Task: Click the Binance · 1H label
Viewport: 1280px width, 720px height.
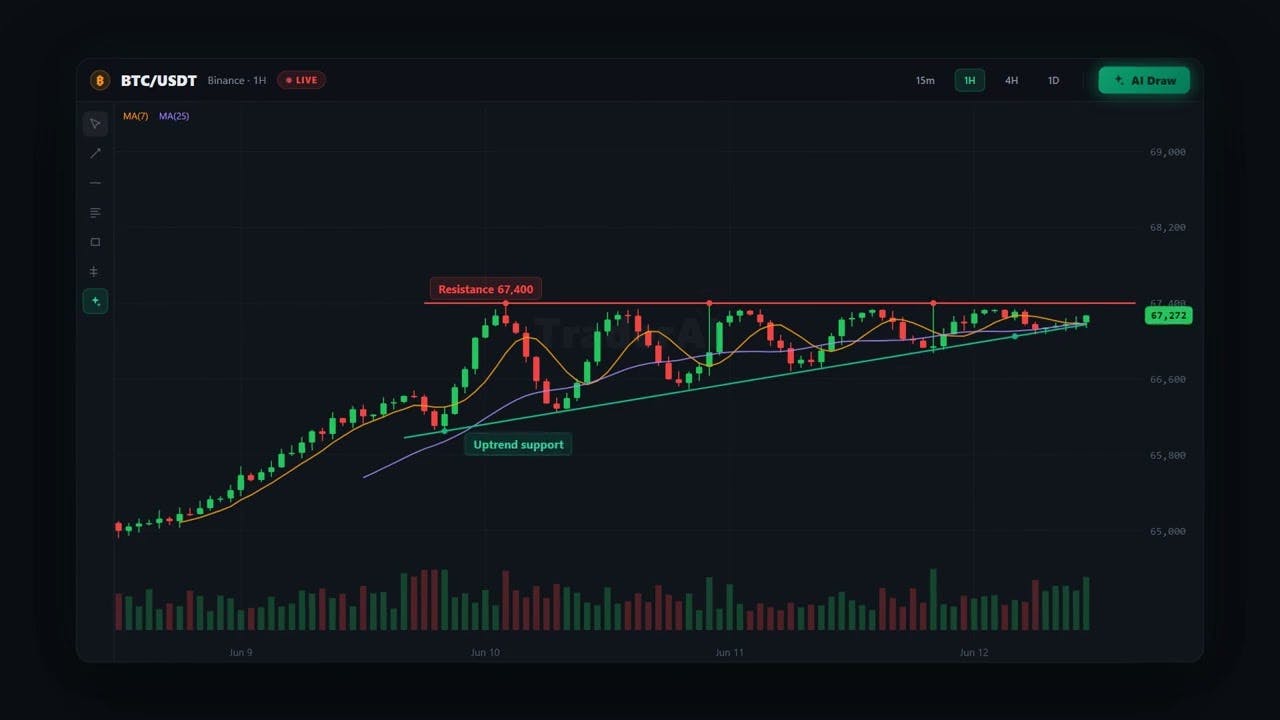Action: (x=237, y=80)
